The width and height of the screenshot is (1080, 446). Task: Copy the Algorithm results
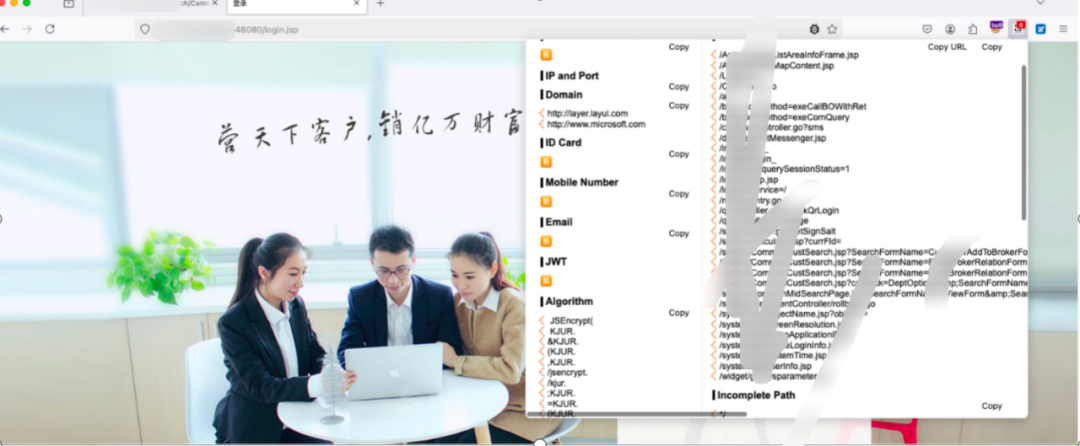point(678,312)
